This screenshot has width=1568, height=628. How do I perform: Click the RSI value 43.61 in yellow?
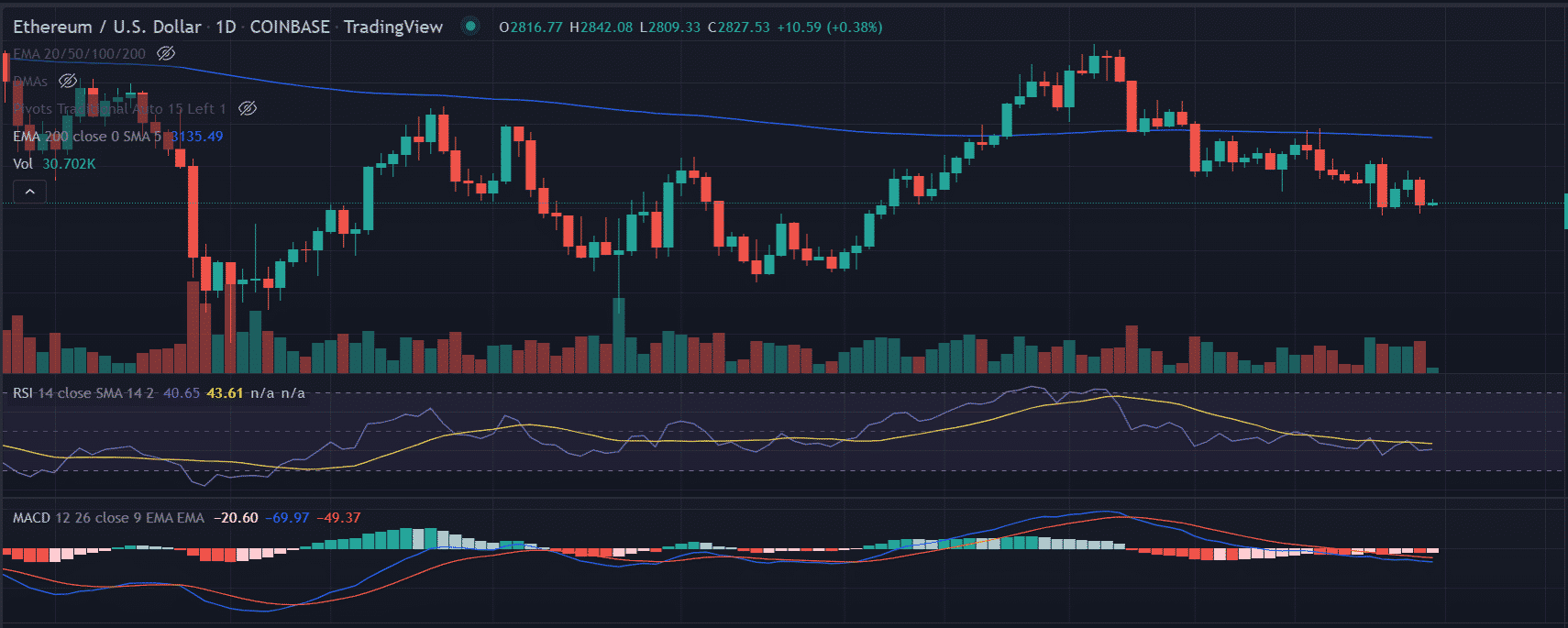[x=225, y=393]
